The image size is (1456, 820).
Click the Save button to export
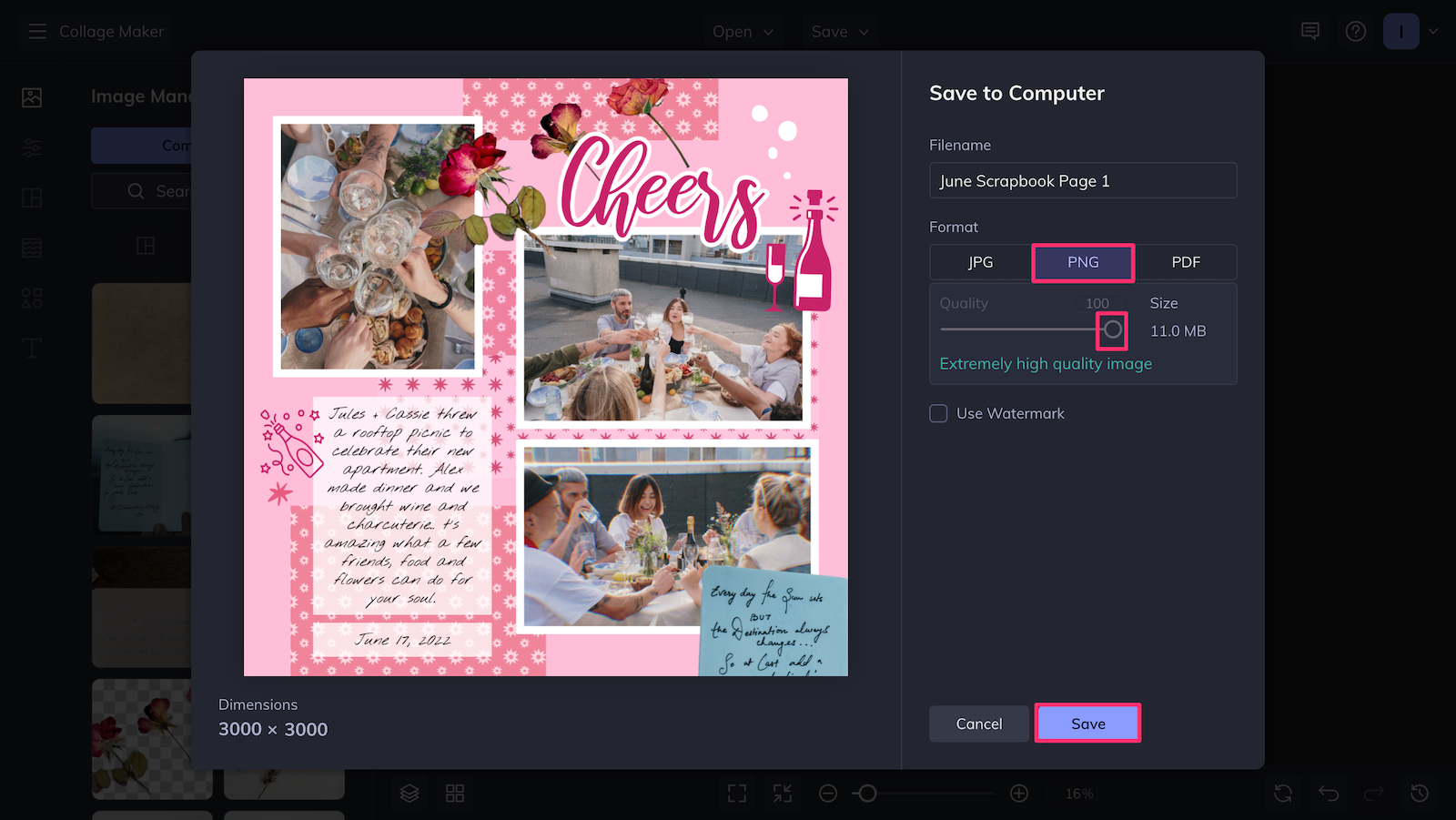1087,723
